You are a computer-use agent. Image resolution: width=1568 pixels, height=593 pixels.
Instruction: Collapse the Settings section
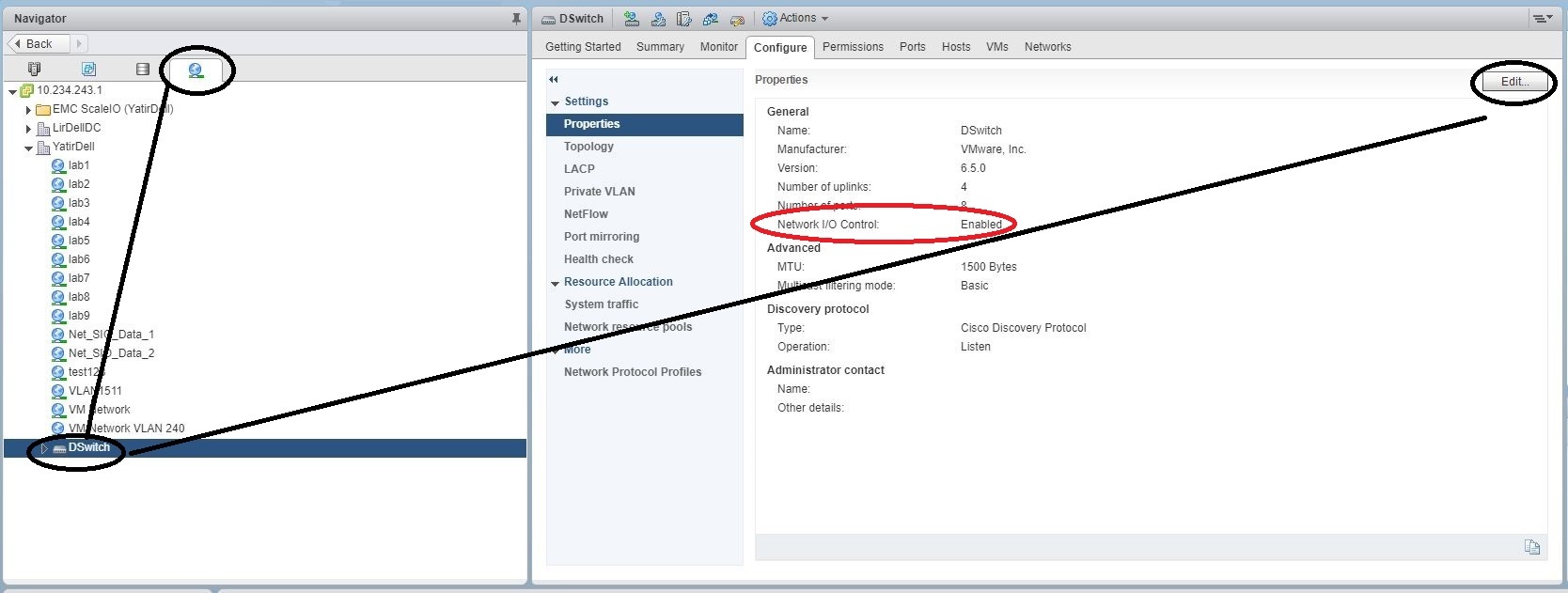coord(555,102)
